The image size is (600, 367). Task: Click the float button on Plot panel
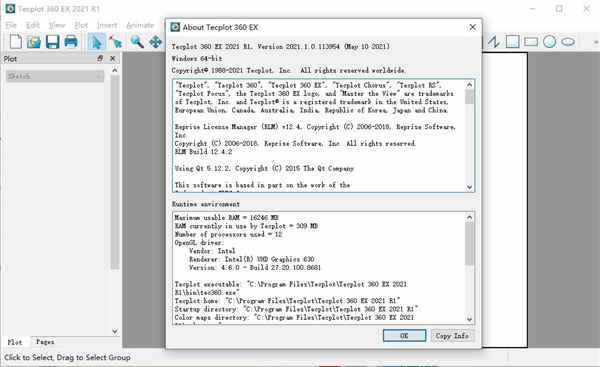[100, 59]
